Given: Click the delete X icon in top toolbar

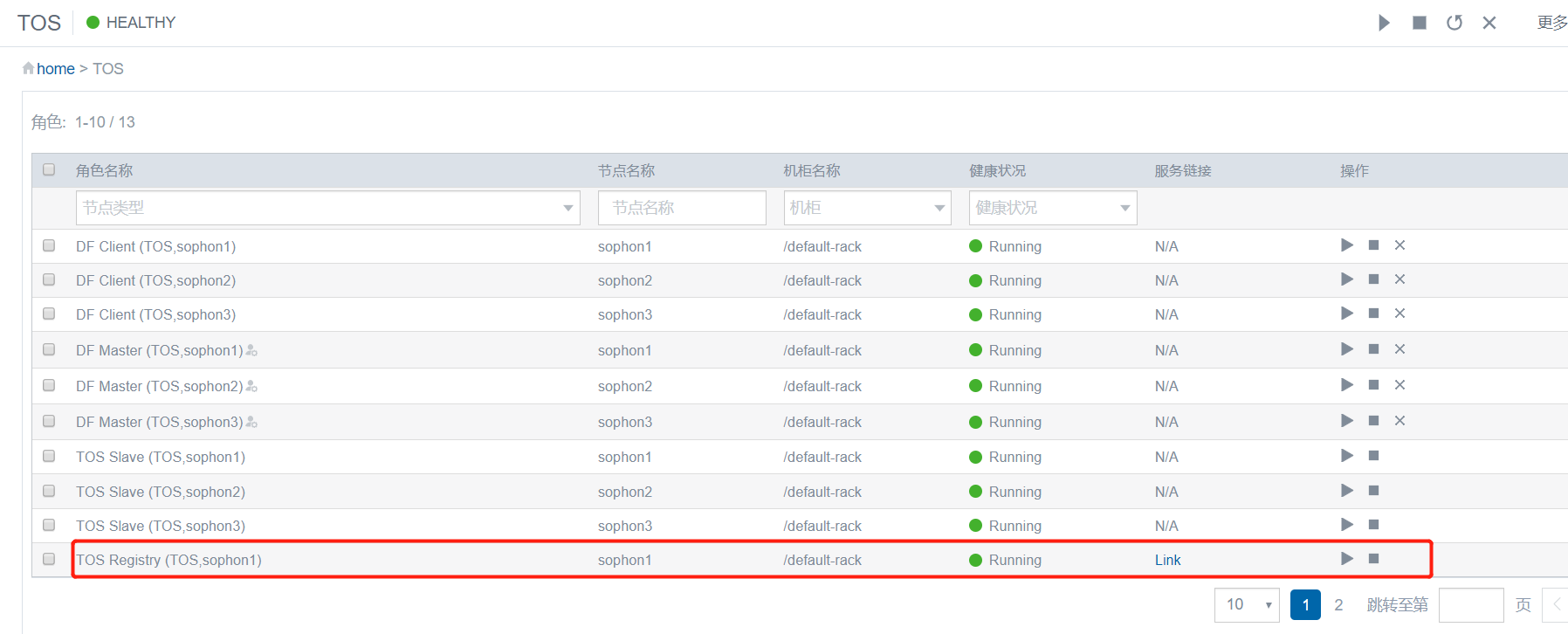Looking at the screenshot, I should coord(1489,23).
